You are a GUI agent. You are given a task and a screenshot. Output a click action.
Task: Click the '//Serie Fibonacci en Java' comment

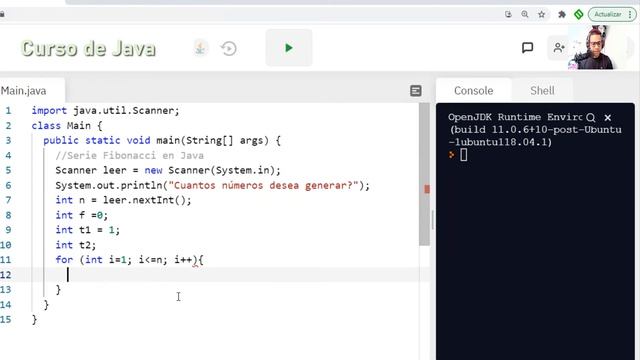pos(129,156)
